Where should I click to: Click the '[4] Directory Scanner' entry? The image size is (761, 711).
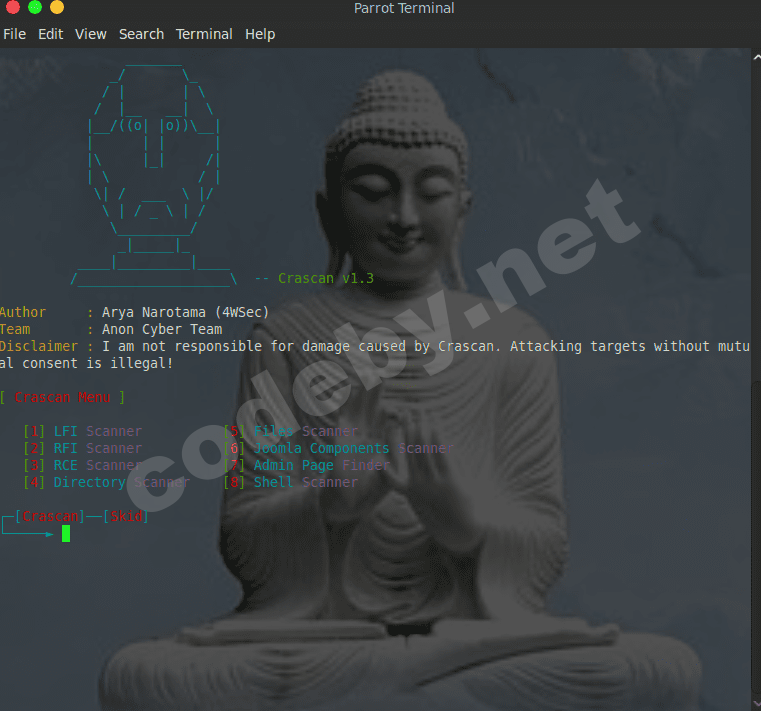click(106, 482)
